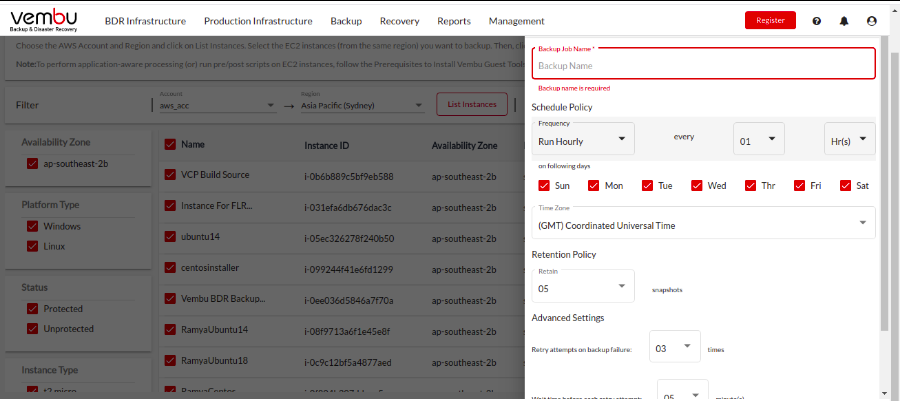Toggle the ap-southeast-2b zone filter checkbox
Screen dimensions: 900x401
[x=33, y=163]
